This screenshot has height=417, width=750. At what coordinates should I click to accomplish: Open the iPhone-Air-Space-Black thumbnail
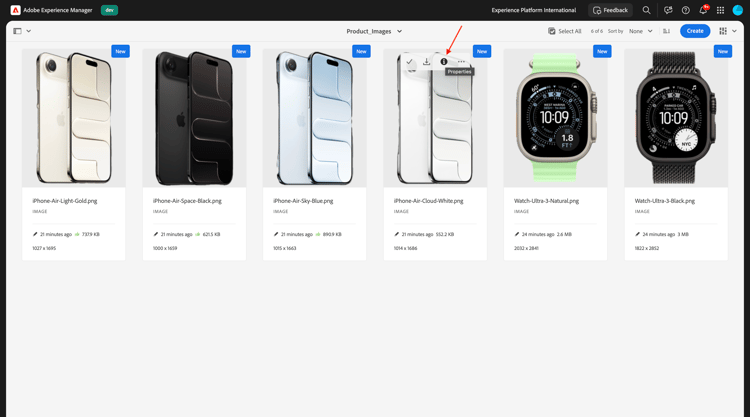tap(194, 118)
